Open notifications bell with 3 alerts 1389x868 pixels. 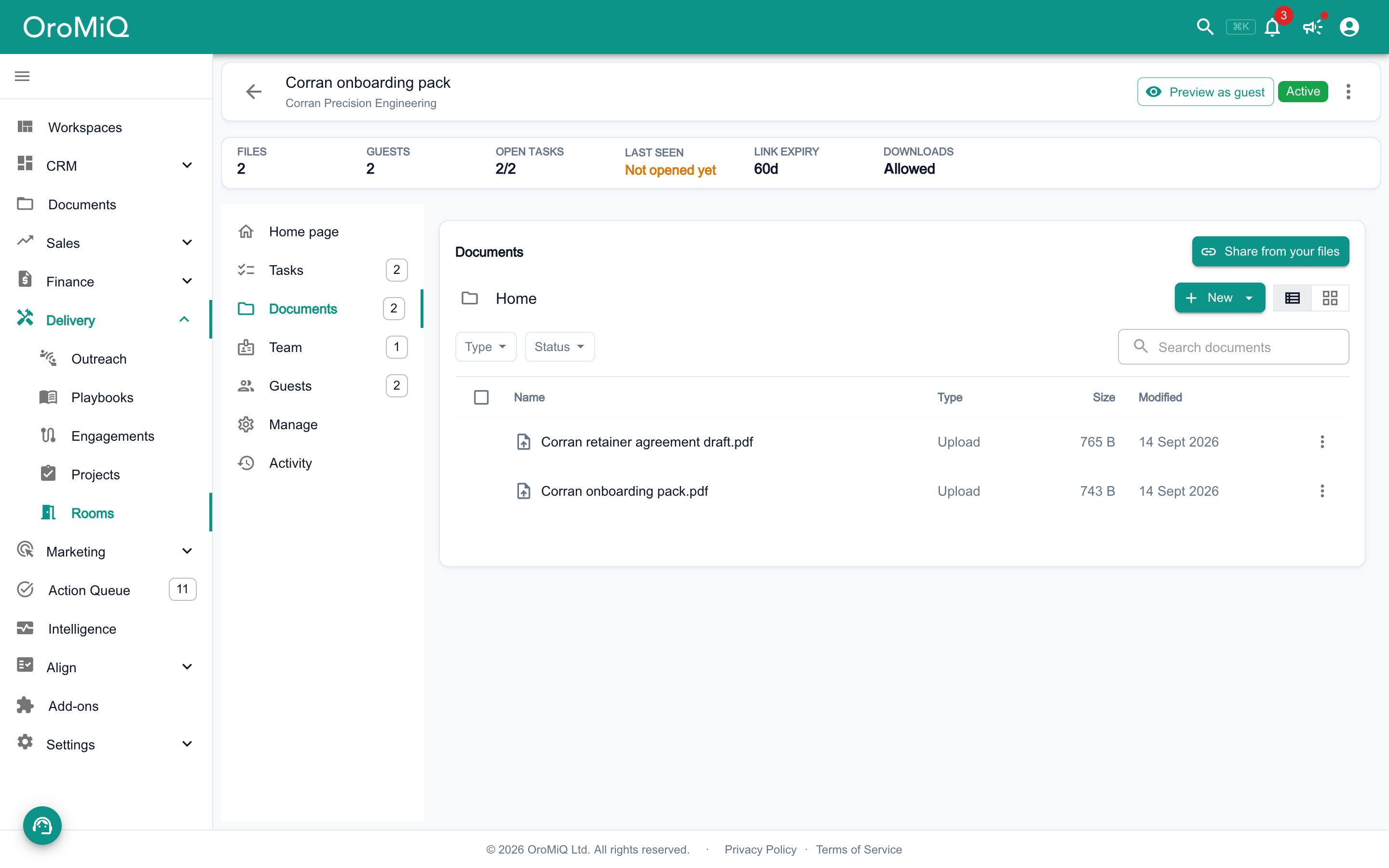click(x=1272, y=27)
